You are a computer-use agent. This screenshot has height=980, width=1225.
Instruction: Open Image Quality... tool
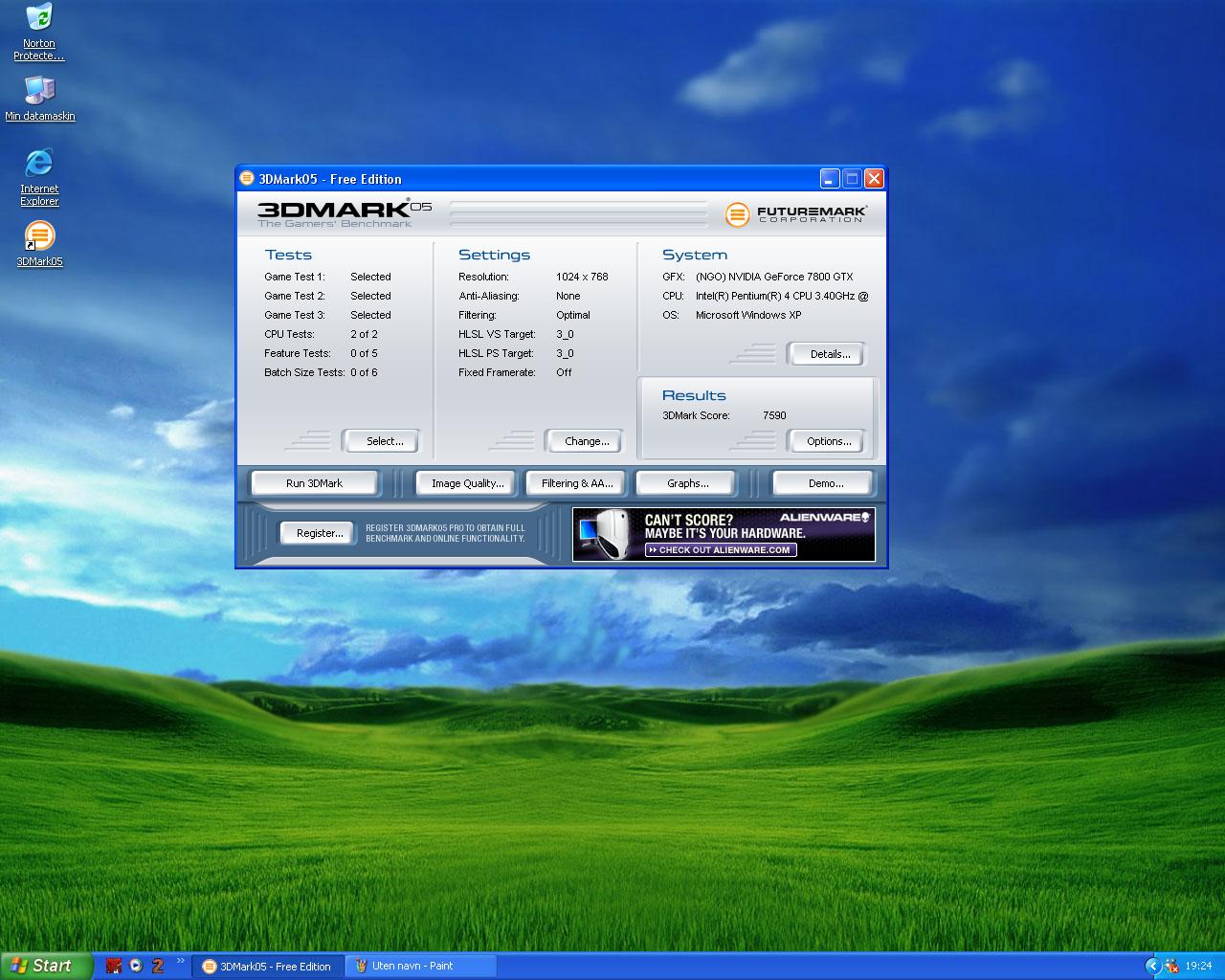(x=467, y=483)
